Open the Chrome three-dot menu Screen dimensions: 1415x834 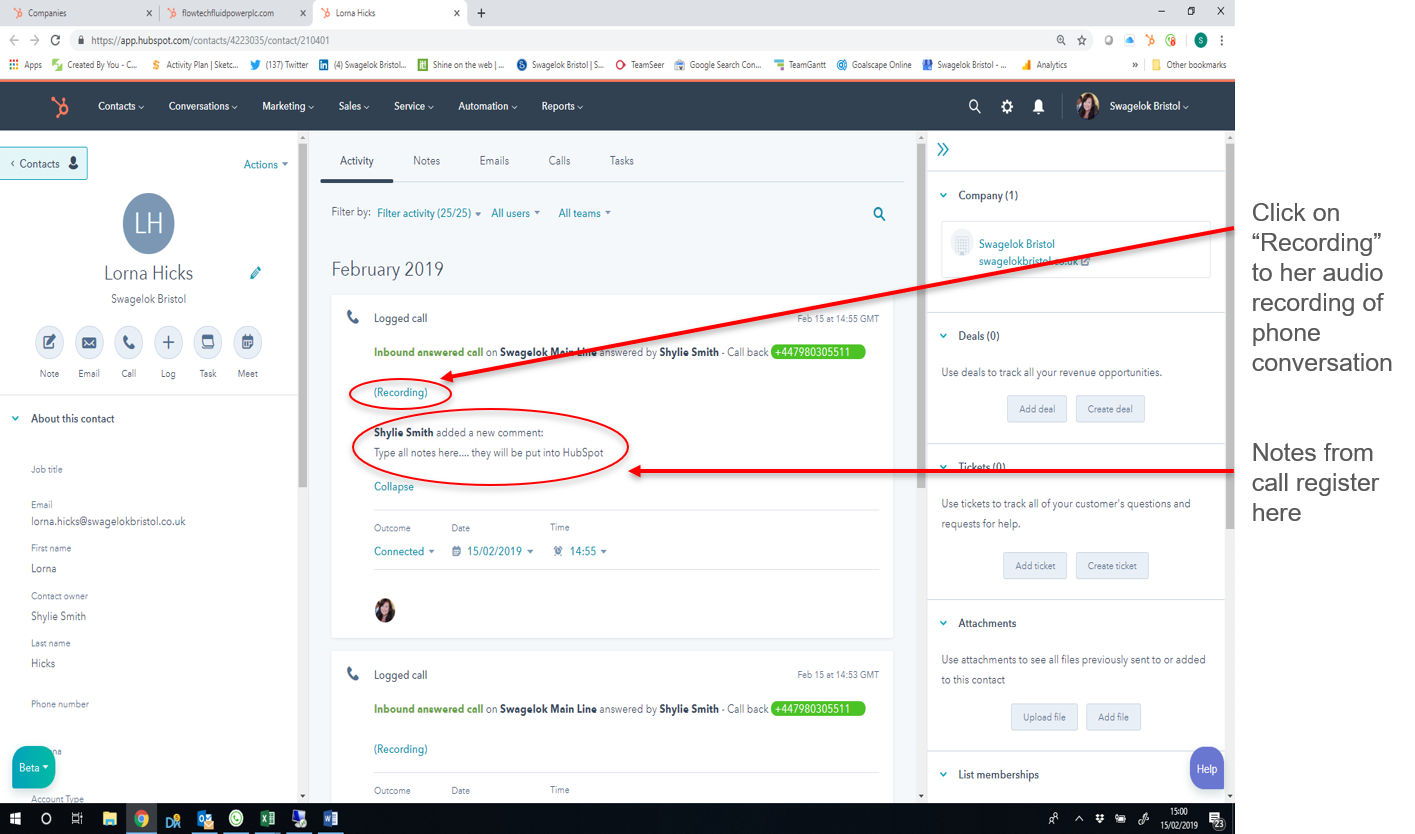pyautogui.click(x=1222, y=40)
